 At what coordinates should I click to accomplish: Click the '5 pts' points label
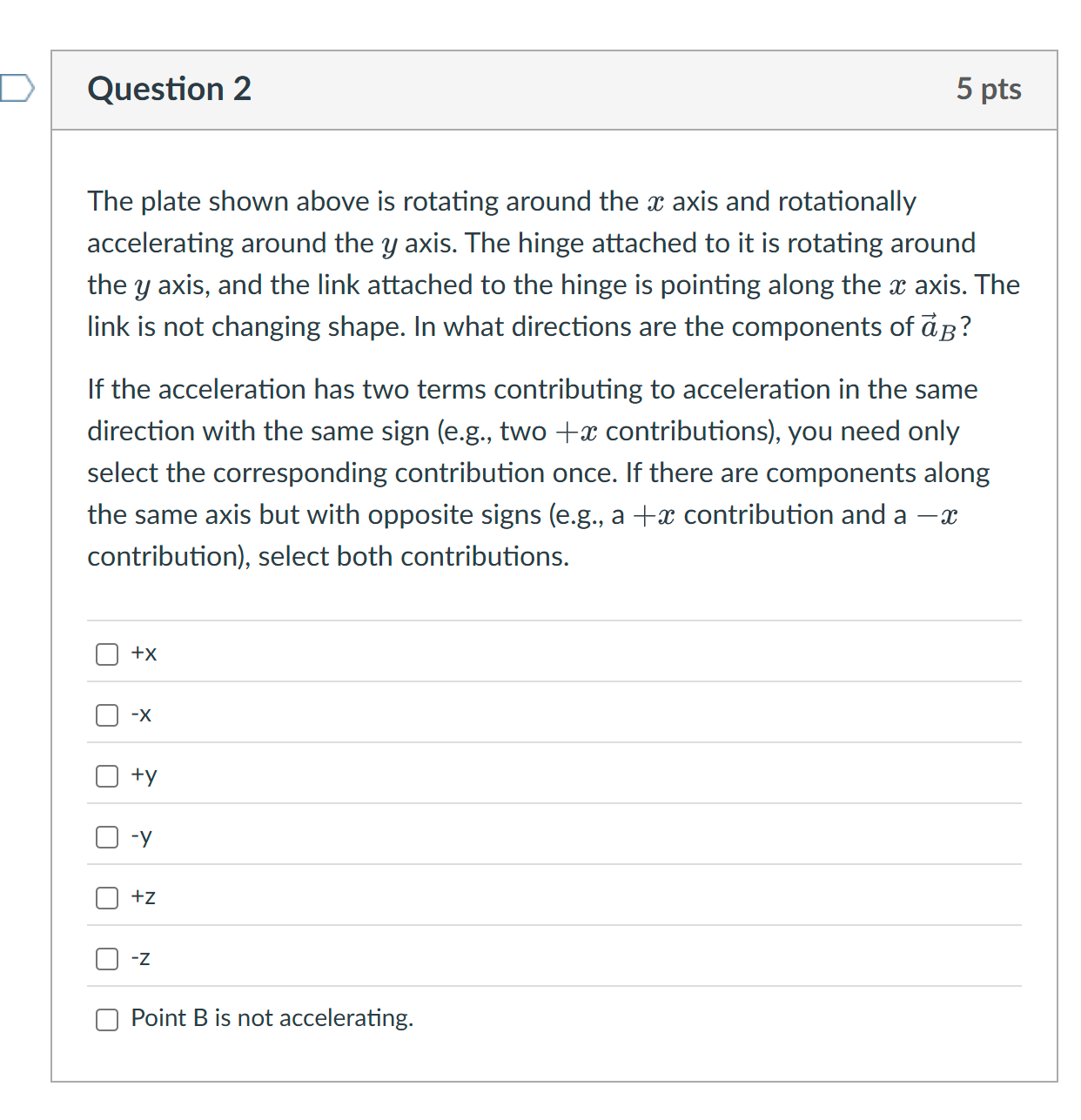coord(989,88)
